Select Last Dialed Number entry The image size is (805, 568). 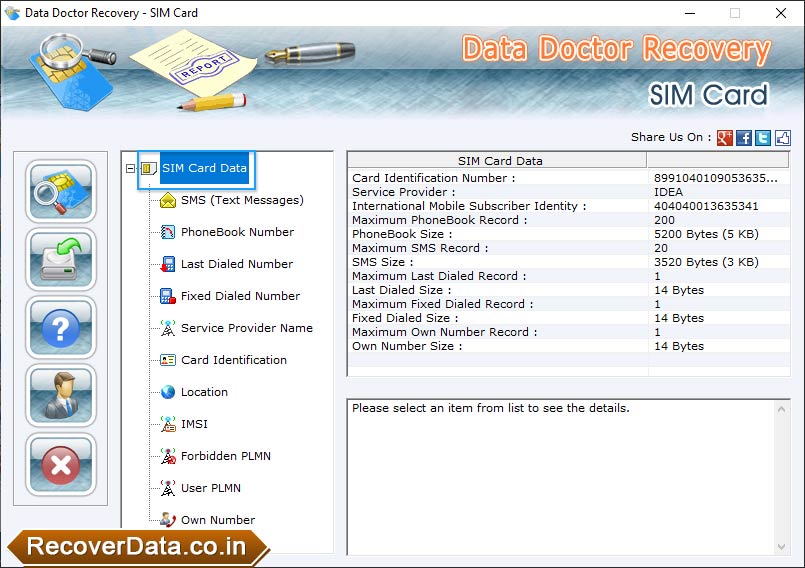click(237, 264)
